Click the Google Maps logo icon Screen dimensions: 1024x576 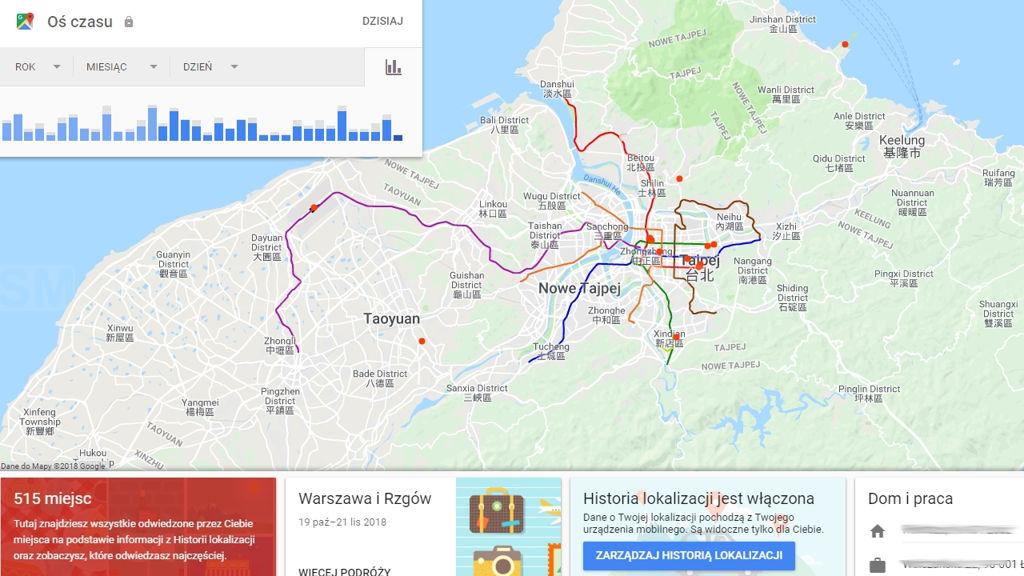point(26,21)
